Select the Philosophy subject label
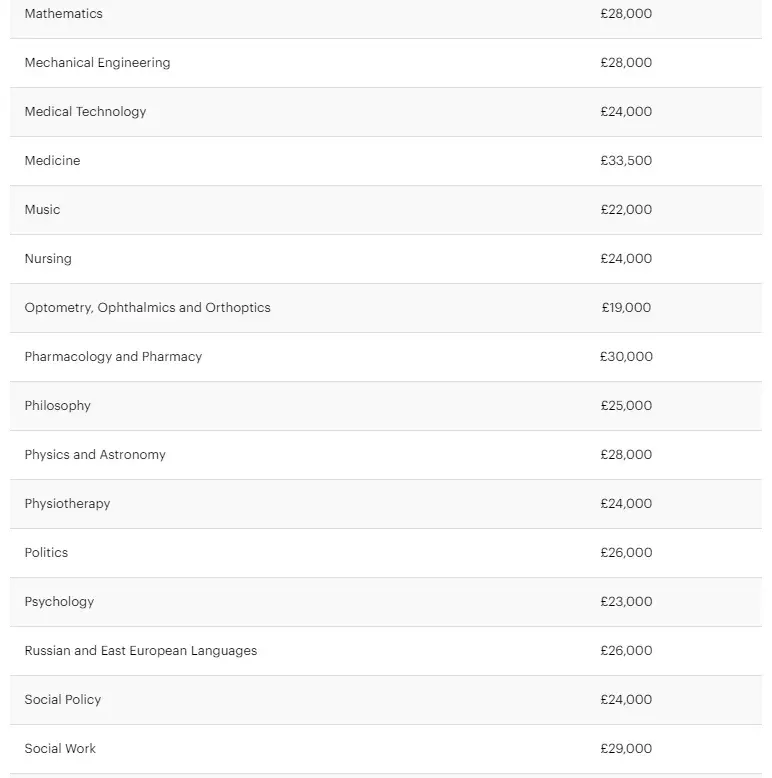 point(58,406)
